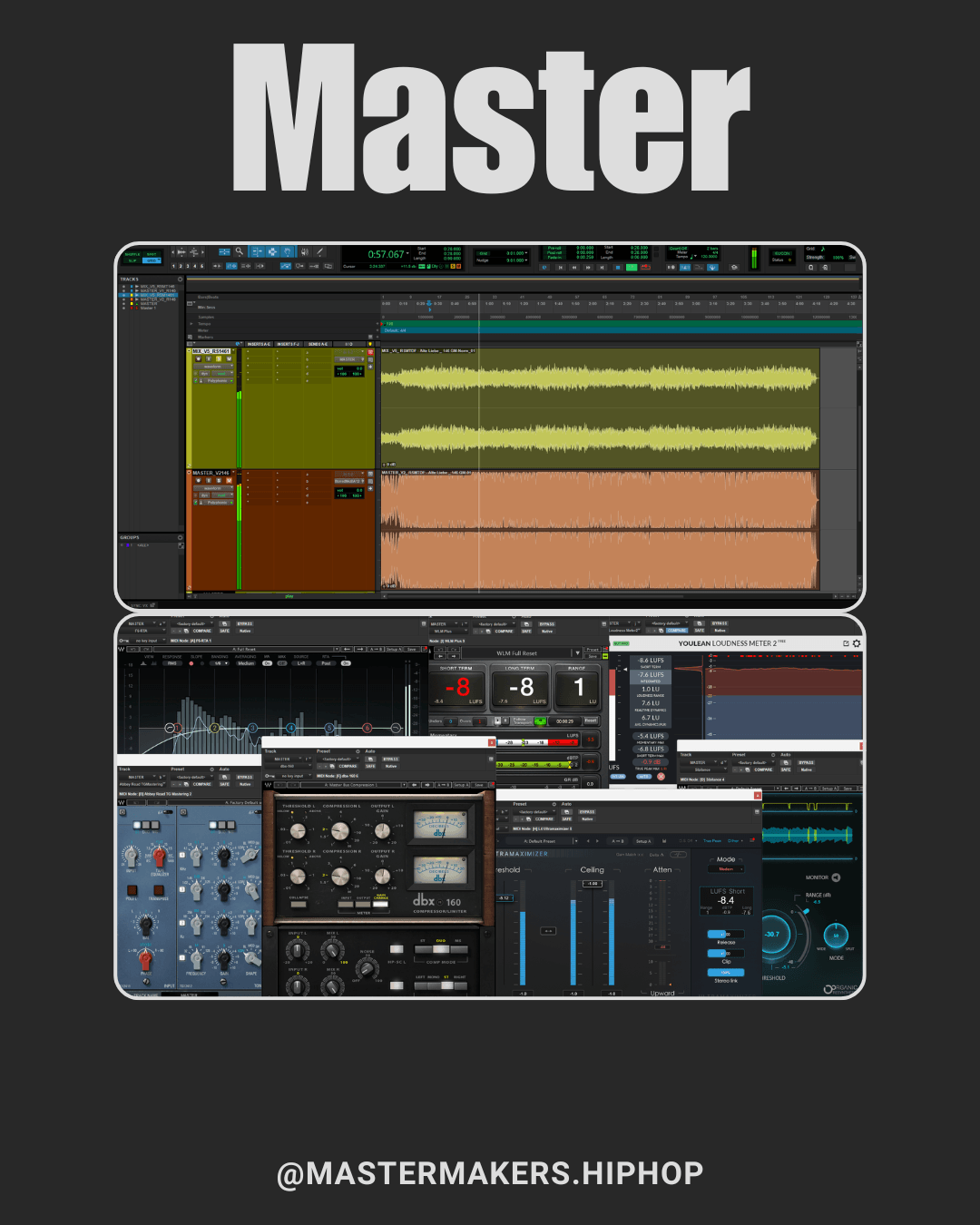Click the SENDS A-E column header
Screen dimensions: 980x1225
(319, 344)
